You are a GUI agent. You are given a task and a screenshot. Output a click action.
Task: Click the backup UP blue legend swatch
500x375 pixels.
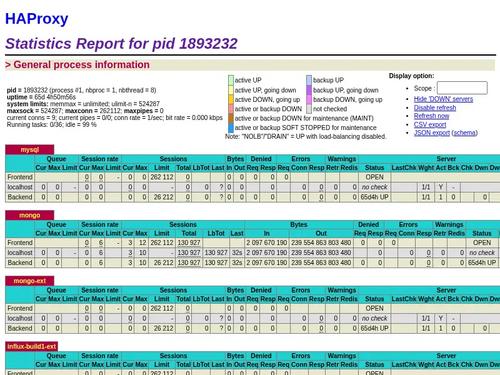pyautogui.click(x=309, y=80)
